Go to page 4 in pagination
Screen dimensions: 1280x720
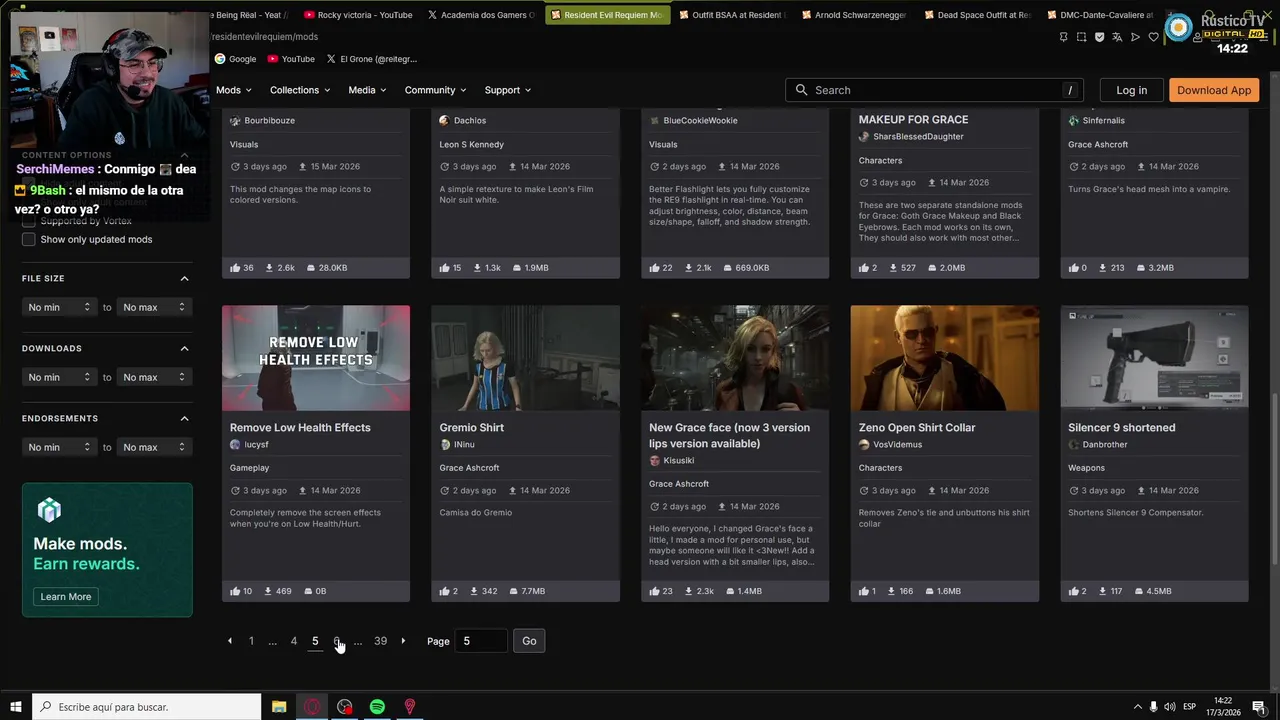tap(293, 641)
